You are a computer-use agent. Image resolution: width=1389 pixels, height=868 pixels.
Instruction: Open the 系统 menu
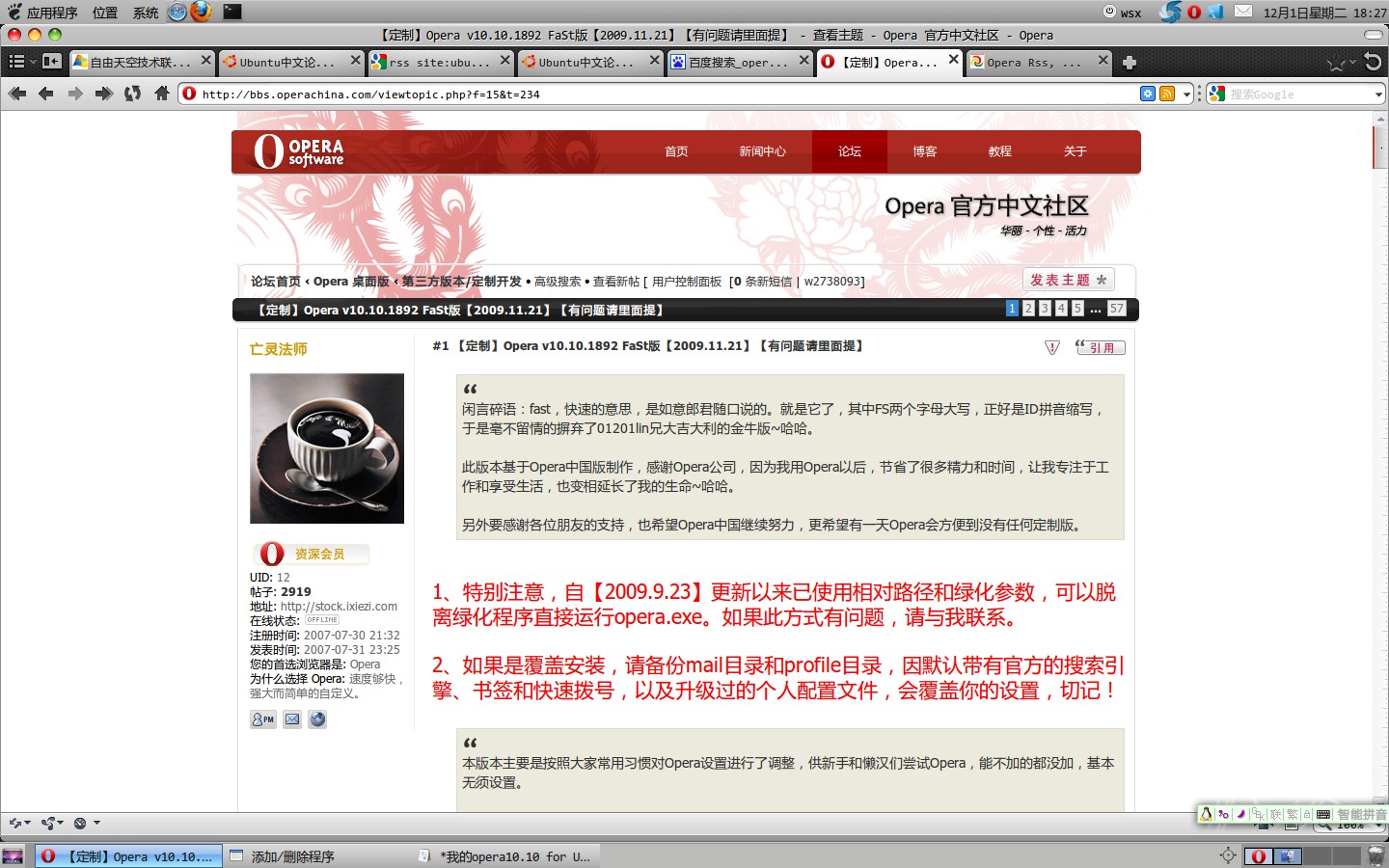pos(146,13)
